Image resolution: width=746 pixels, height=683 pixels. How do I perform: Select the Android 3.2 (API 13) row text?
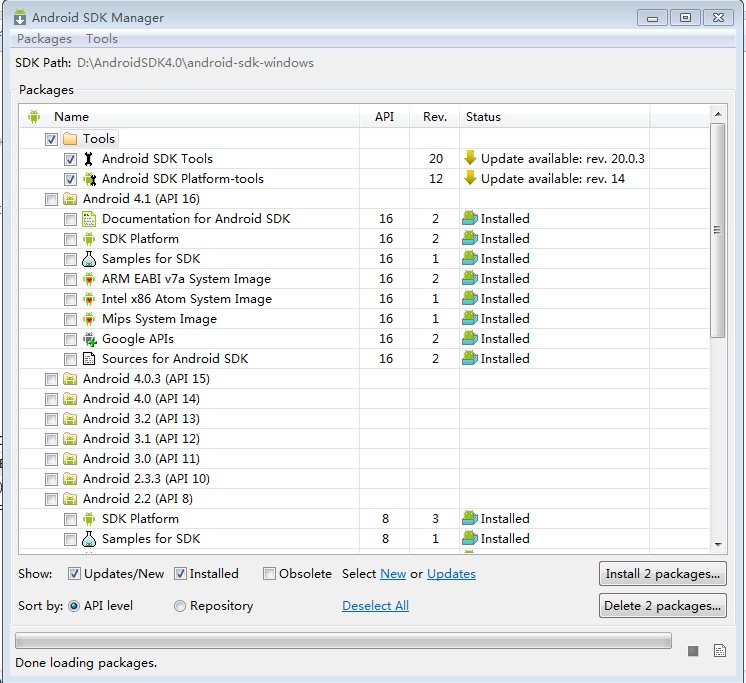tap(141, 419)
